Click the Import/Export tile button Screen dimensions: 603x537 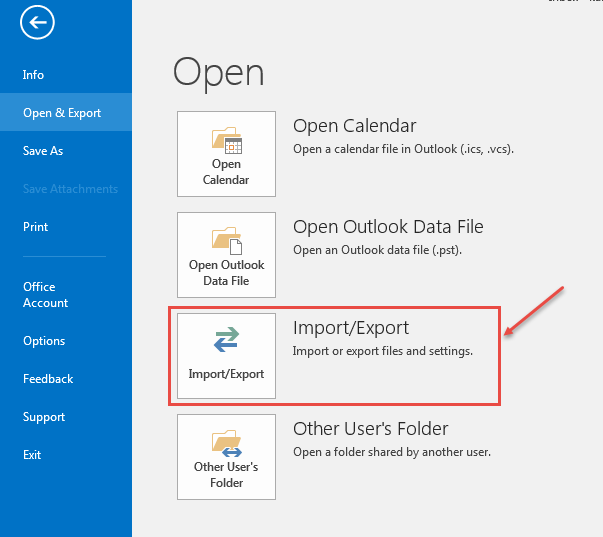(x=226, y=356)
